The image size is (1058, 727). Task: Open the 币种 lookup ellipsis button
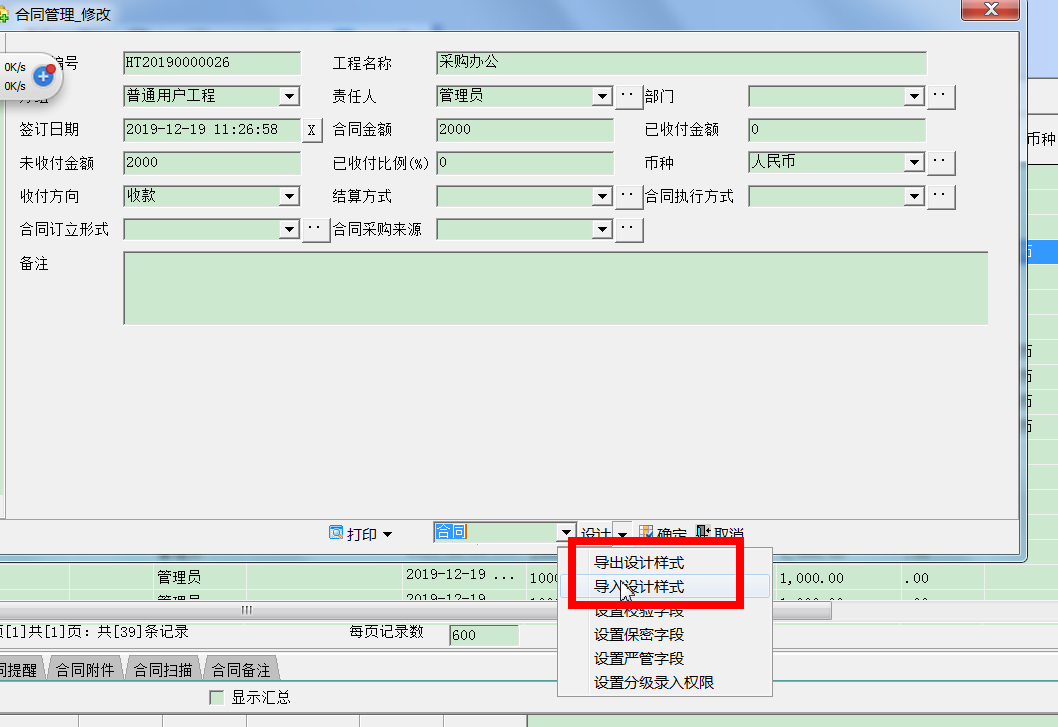coord(941,163)
